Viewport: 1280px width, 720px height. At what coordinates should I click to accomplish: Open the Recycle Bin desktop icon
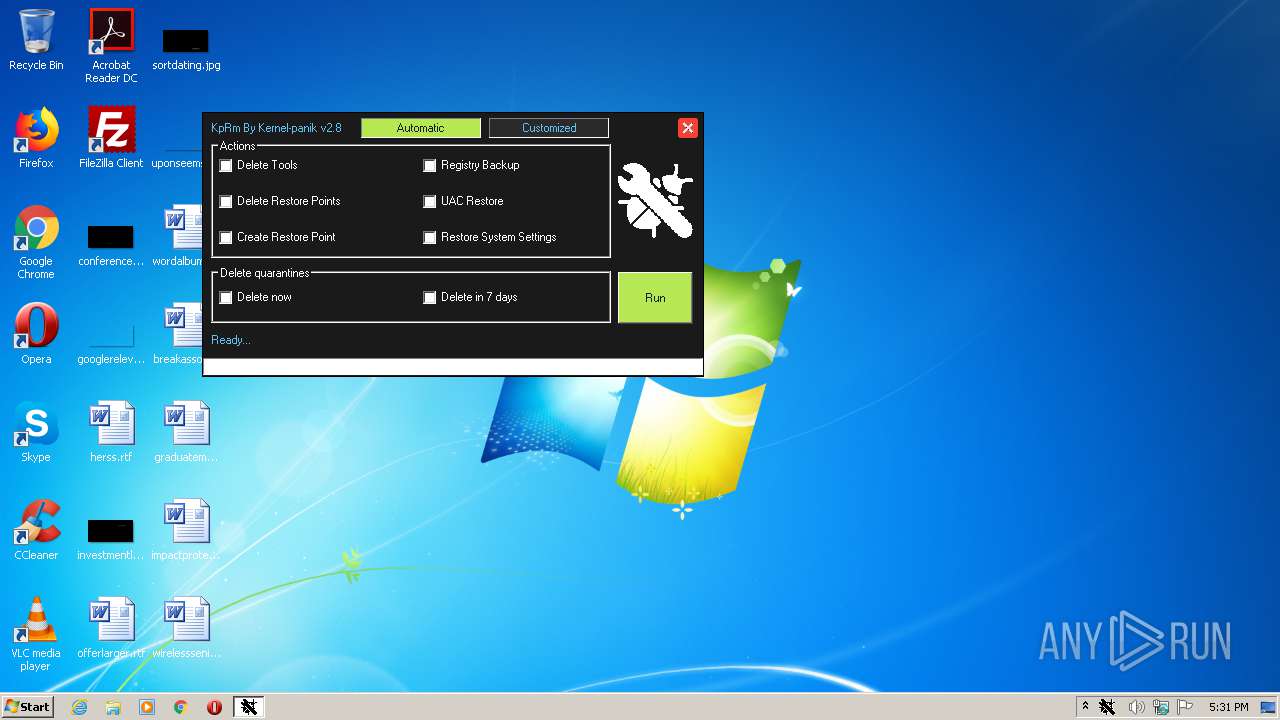(x=36, y=40)
